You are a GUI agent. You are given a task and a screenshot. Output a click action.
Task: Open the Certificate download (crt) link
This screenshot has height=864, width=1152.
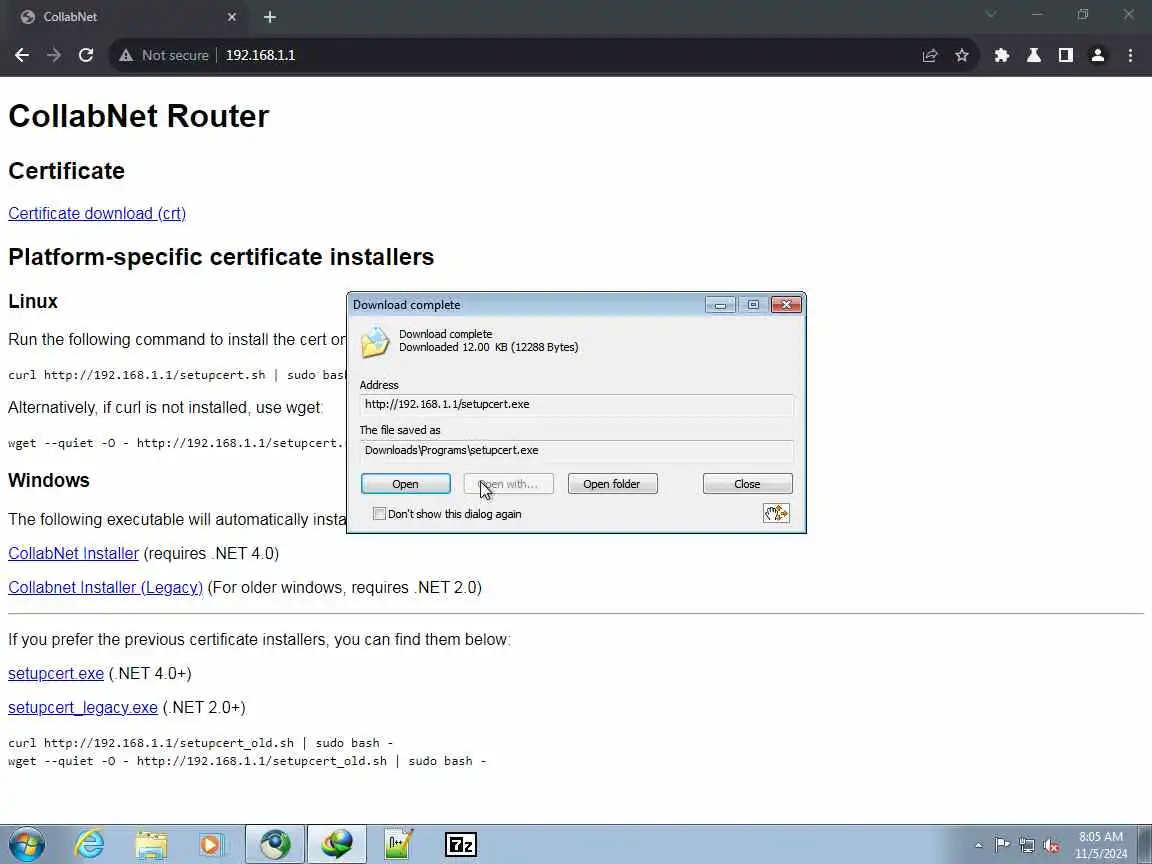[97, 213]
